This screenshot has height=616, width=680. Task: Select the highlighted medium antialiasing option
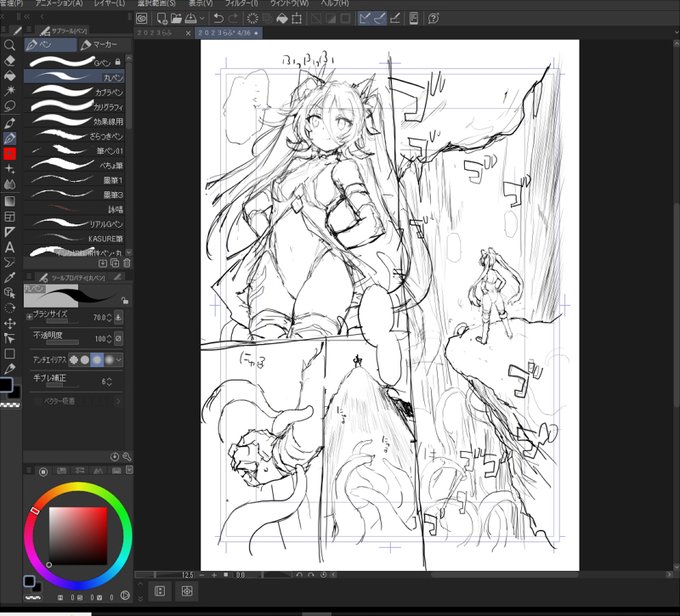pos(97,360)
